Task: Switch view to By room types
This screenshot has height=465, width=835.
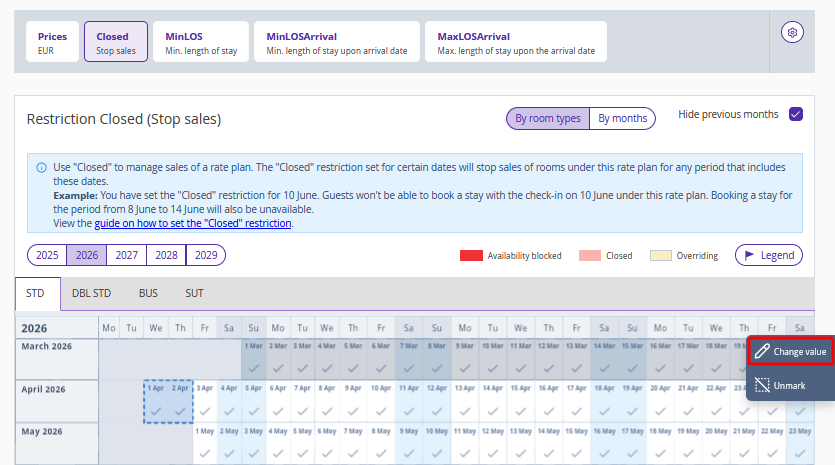Action: point(547,119)
